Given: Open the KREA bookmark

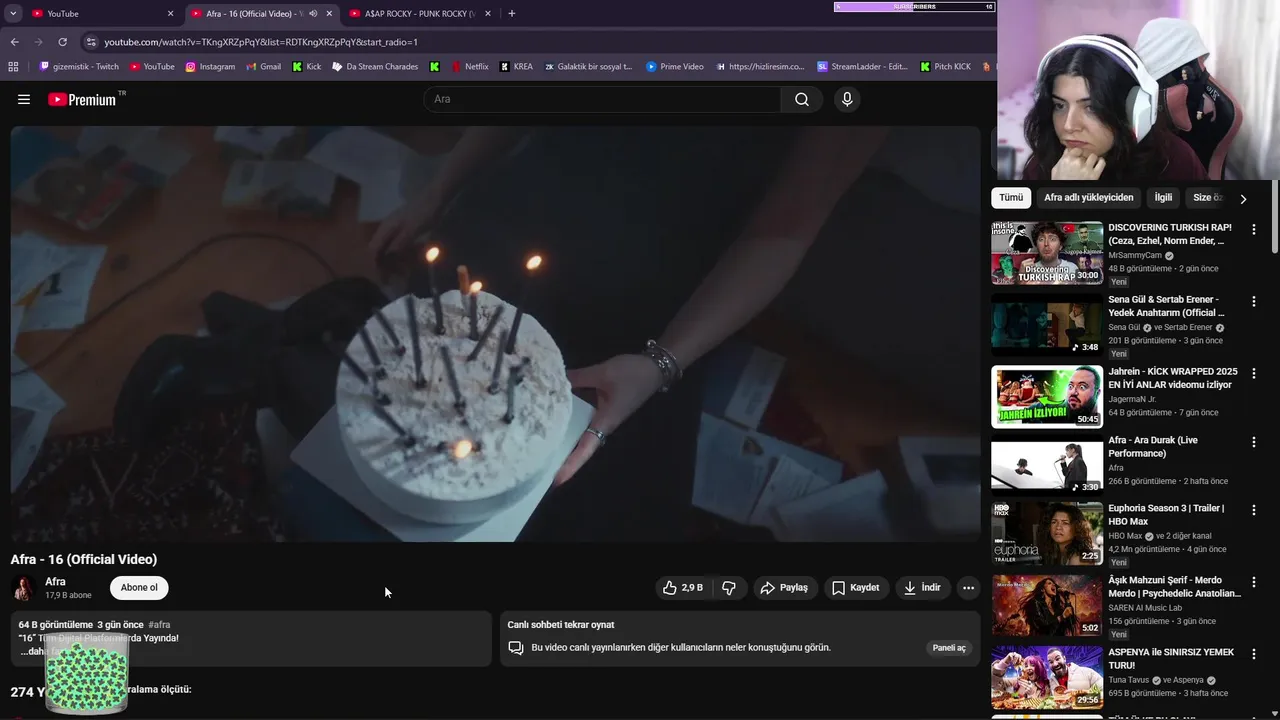Looking at the screenshot, I should pos(515,67).
